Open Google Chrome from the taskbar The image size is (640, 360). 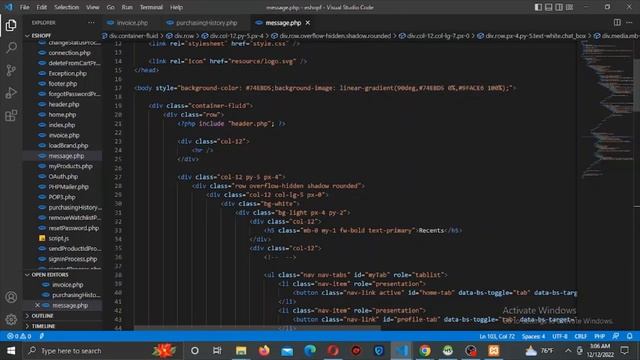(x=425, y=351)
